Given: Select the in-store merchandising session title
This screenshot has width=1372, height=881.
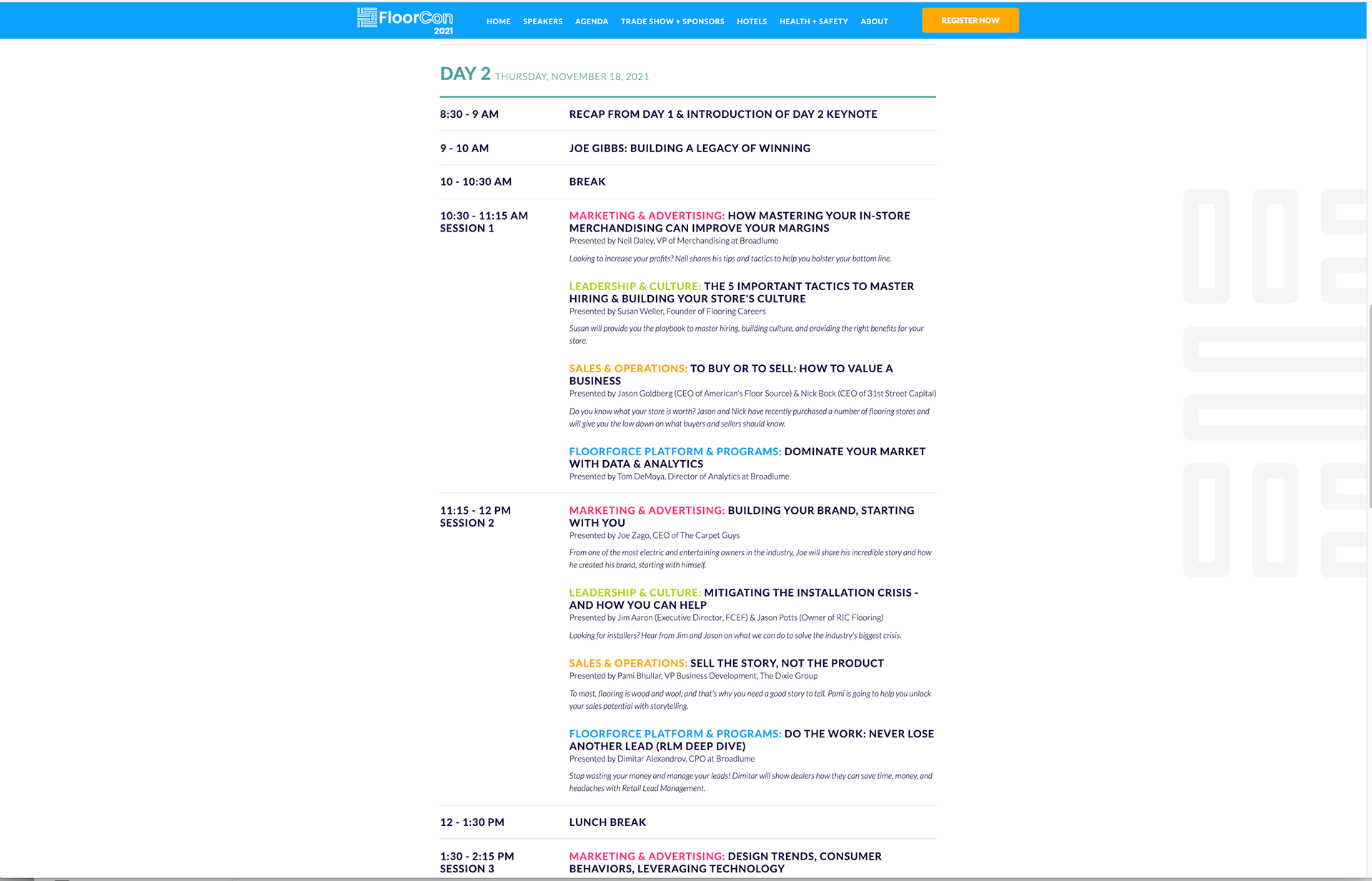Looking at the screenshot, I should 740,222.
